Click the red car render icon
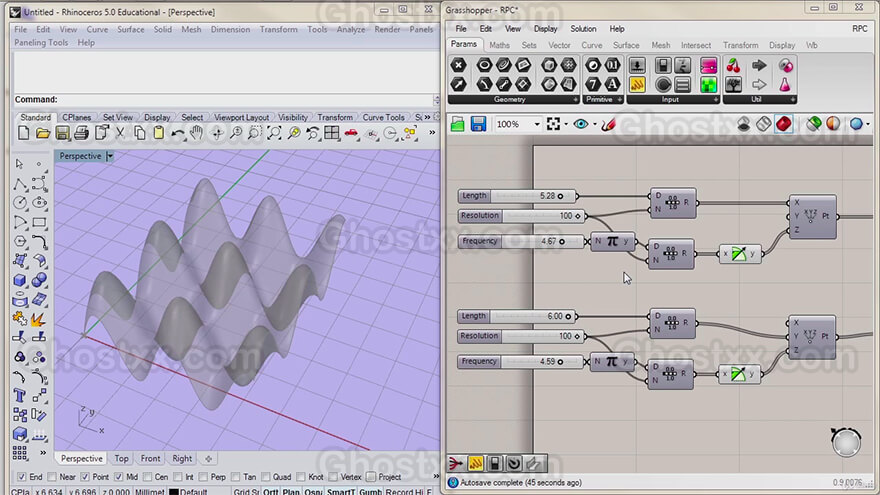Screen dimensions: 880x495 coord(351,133)
